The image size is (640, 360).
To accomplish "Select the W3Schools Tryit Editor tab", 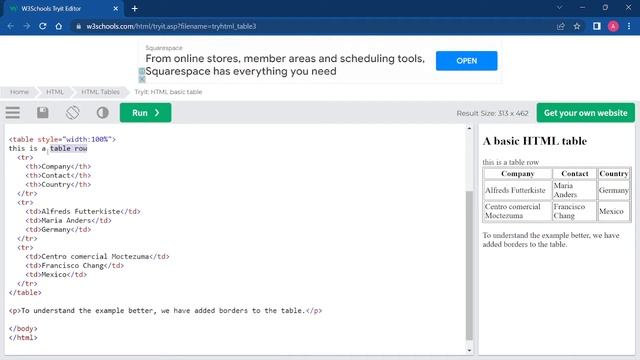I will (62, 8).
